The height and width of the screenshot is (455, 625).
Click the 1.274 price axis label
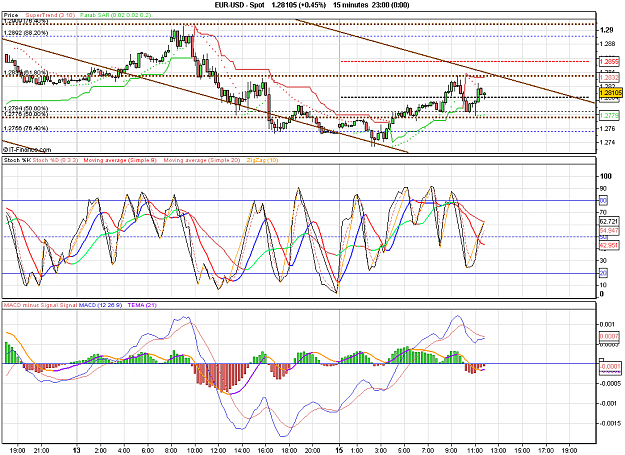tap(607, 143)
